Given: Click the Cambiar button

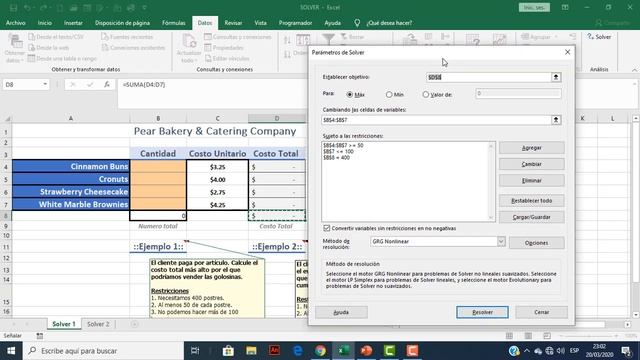Looking at the screenshot, I should [x=531, y=164].
